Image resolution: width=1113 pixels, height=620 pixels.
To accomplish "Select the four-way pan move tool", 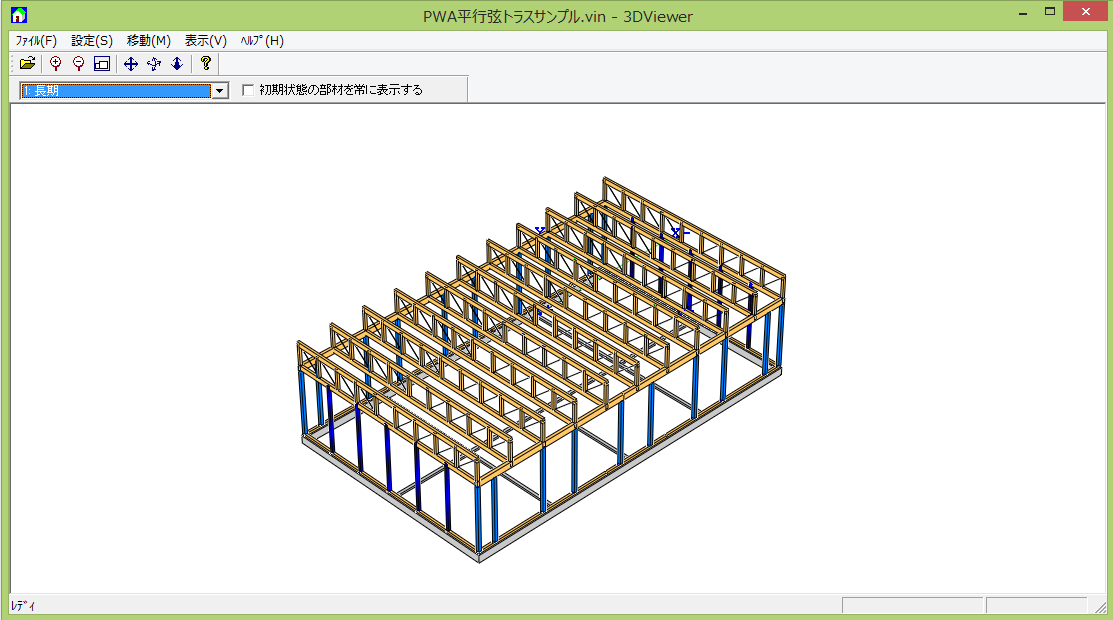I will (x=130, y=64).
